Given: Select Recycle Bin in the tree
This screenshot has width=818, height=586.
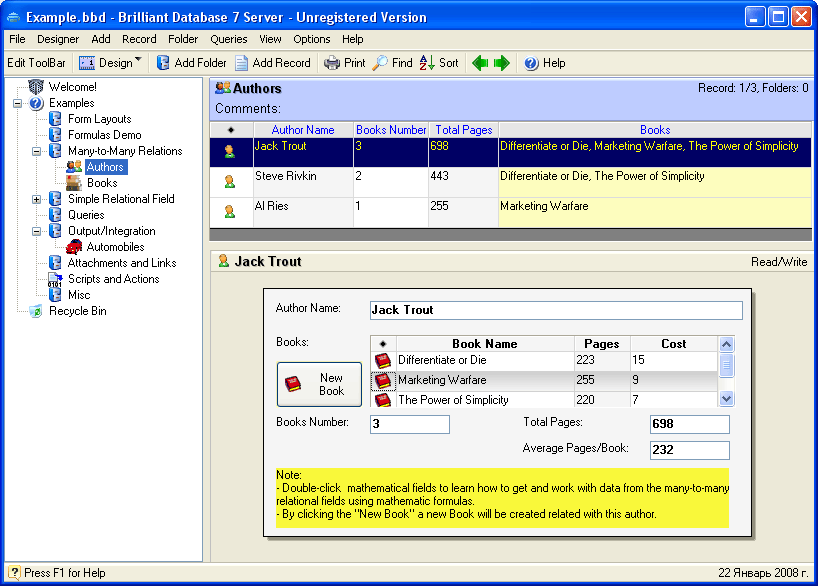Looking at the screenshot, I should 77,311.
